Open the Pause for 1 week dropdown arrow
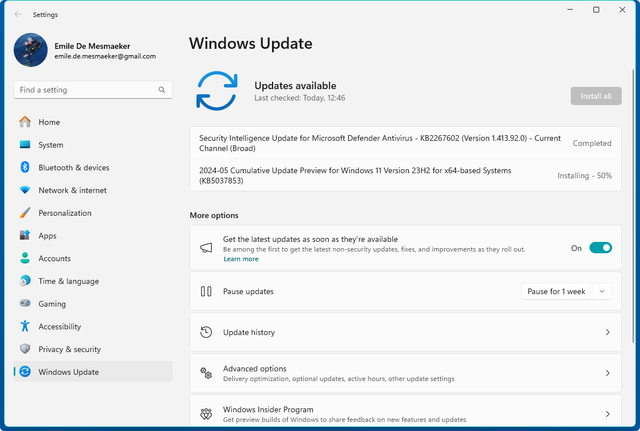This screenshot has height=431, width=640. (602, 291)
